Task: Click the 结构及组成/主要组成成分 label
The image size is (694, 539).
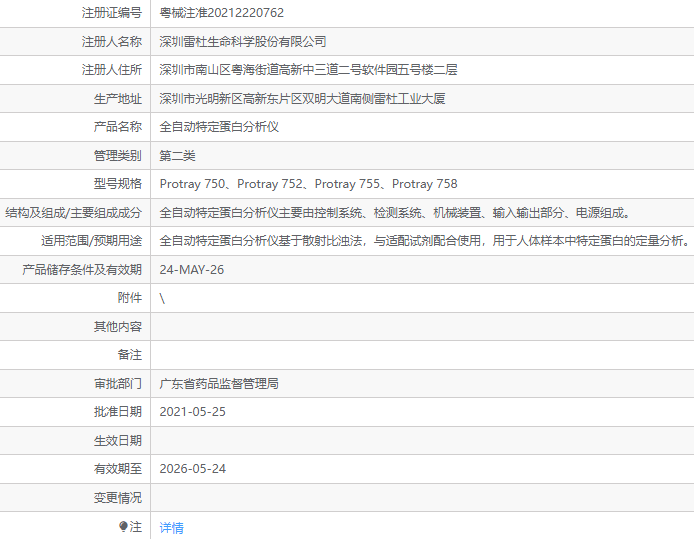Action: pyautogui.click(x=73, y=213)
